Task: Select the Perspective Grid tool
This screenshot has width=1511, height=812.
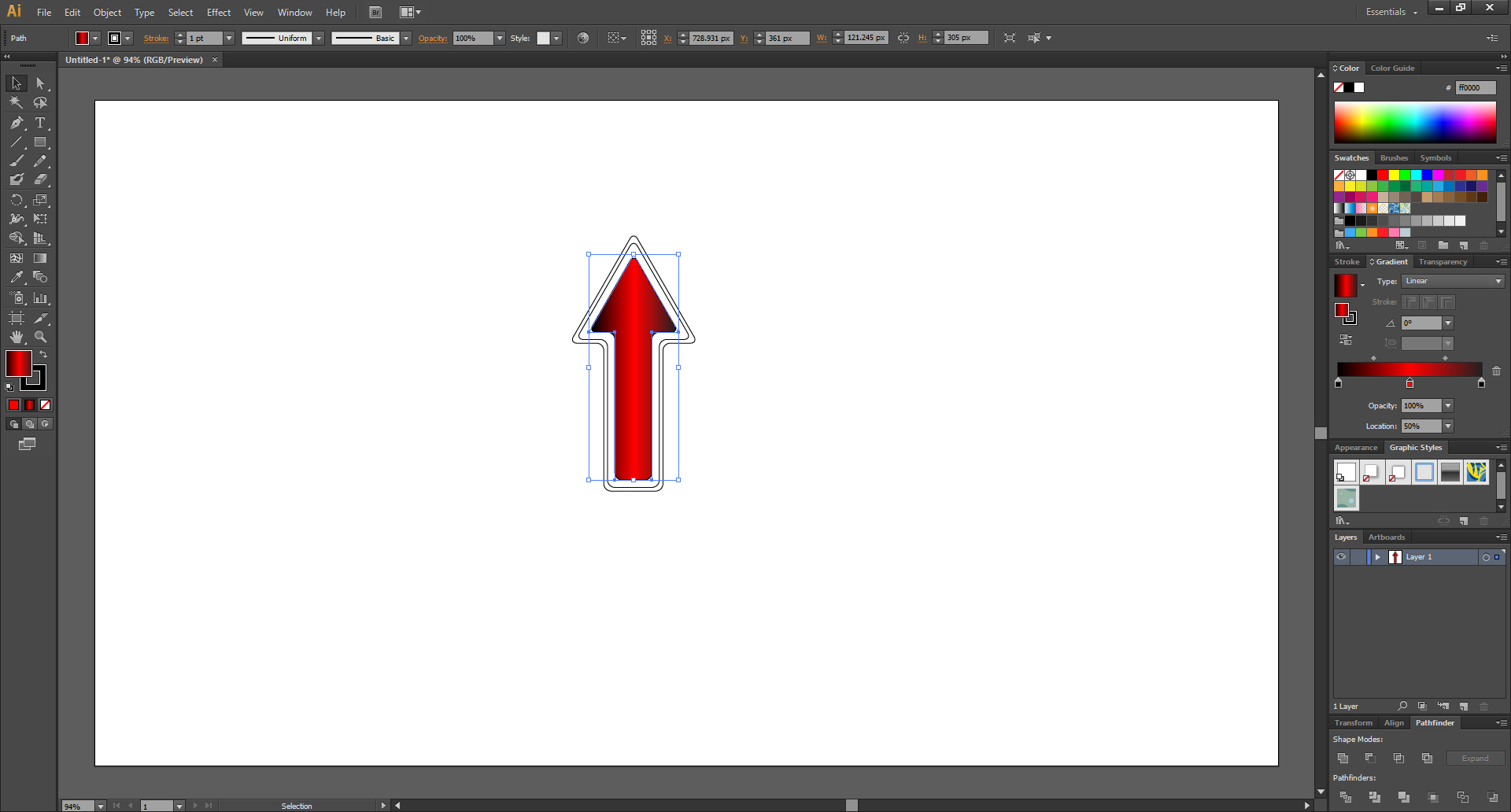Action: click(x=40, y=238)
